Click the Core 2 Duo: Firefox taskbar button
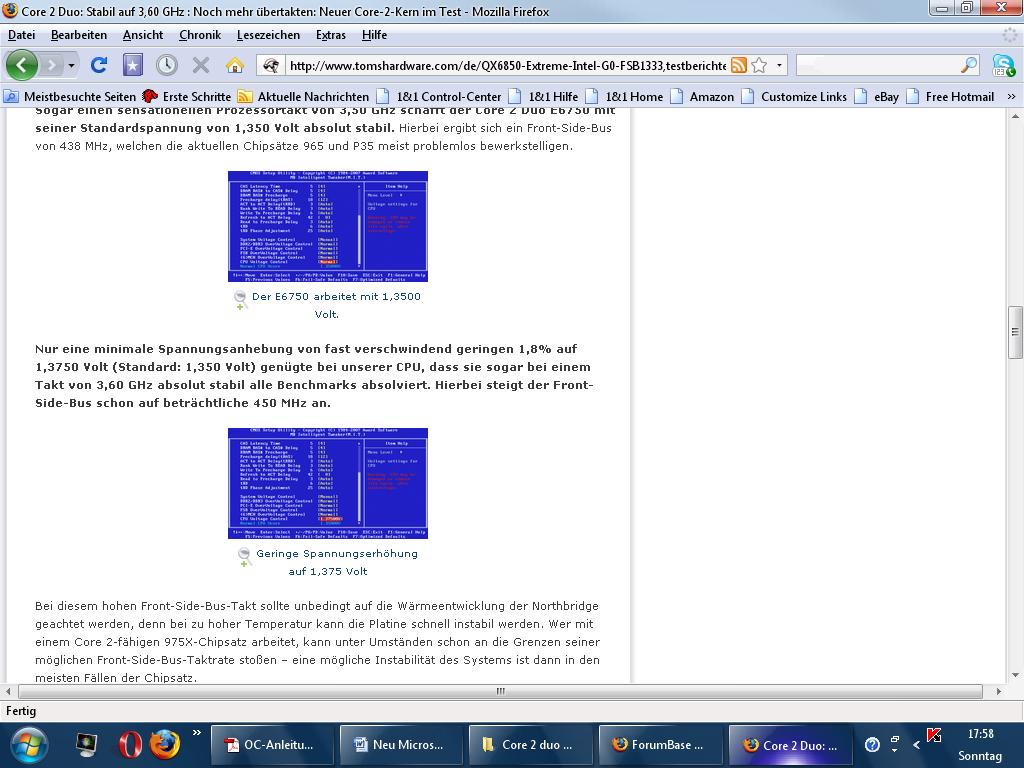Viewport: 1024px width, 768px height. point(790,745)
